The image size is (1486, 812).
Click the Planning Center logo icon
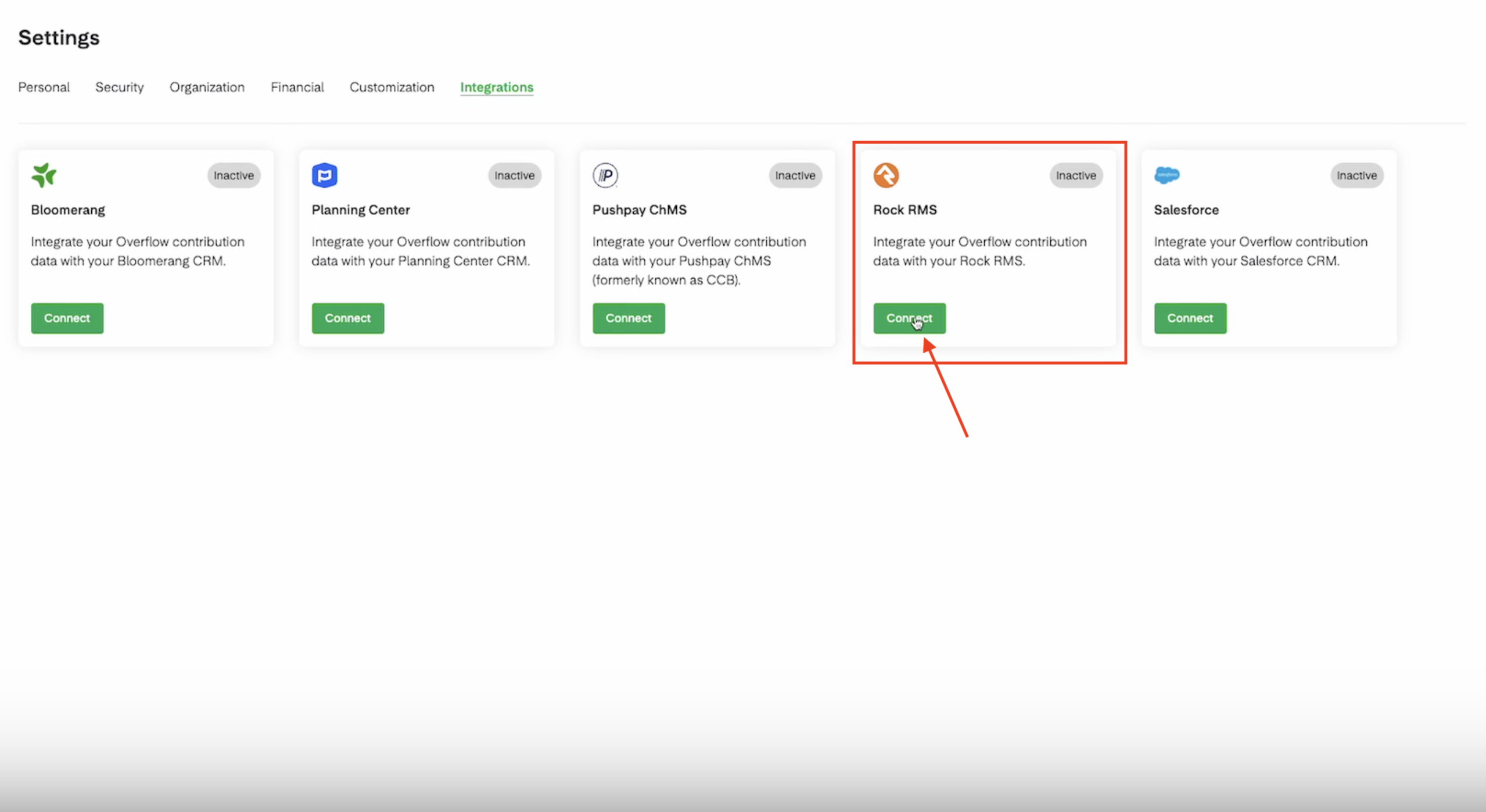(324, 175)
